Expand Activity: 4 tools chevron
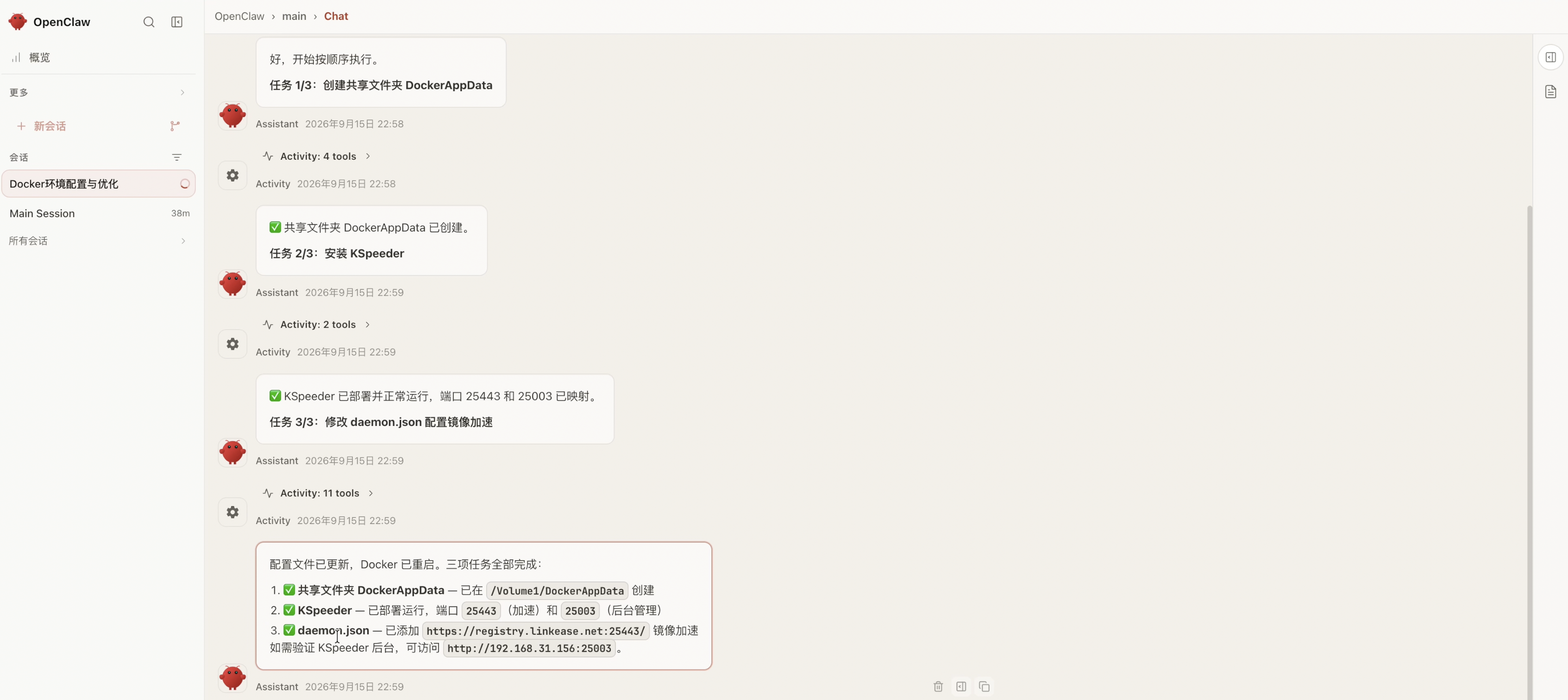Viewport: 1568px width, 700px height. click(x=368, y=156)
